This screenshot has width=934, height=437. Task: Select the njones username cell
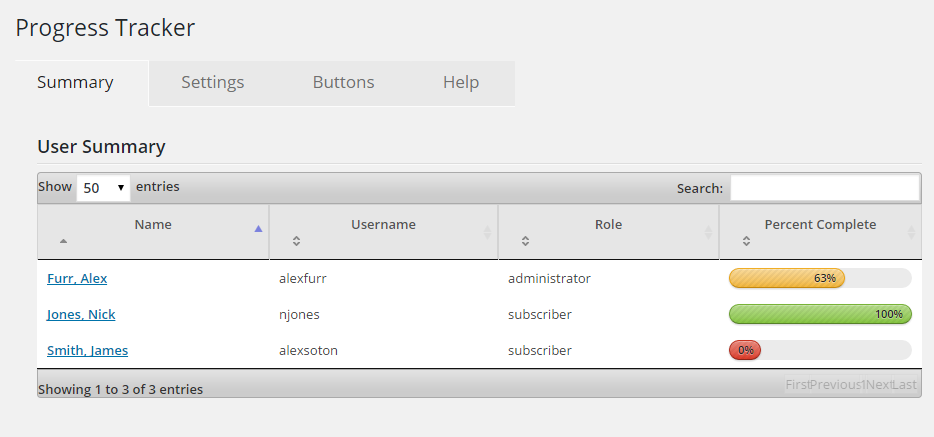pyautogui.click(x=299, y=314)
